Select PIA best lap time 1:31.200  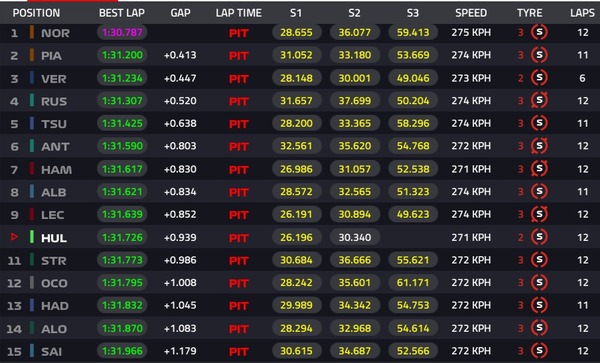122,55
